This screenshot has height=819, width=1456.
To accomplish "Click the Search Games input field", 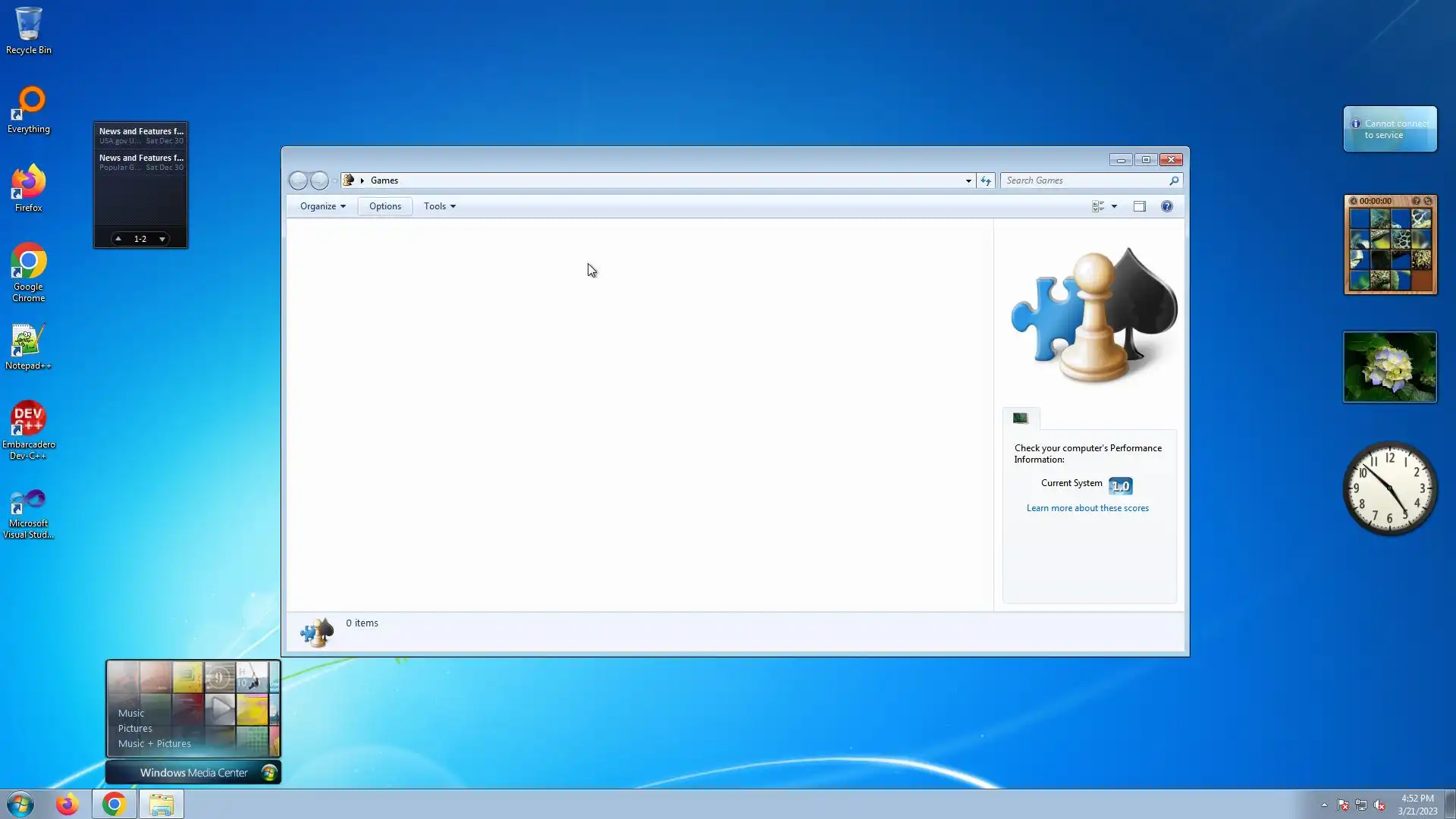I will pyautogui.click(x=1084, y=180).
